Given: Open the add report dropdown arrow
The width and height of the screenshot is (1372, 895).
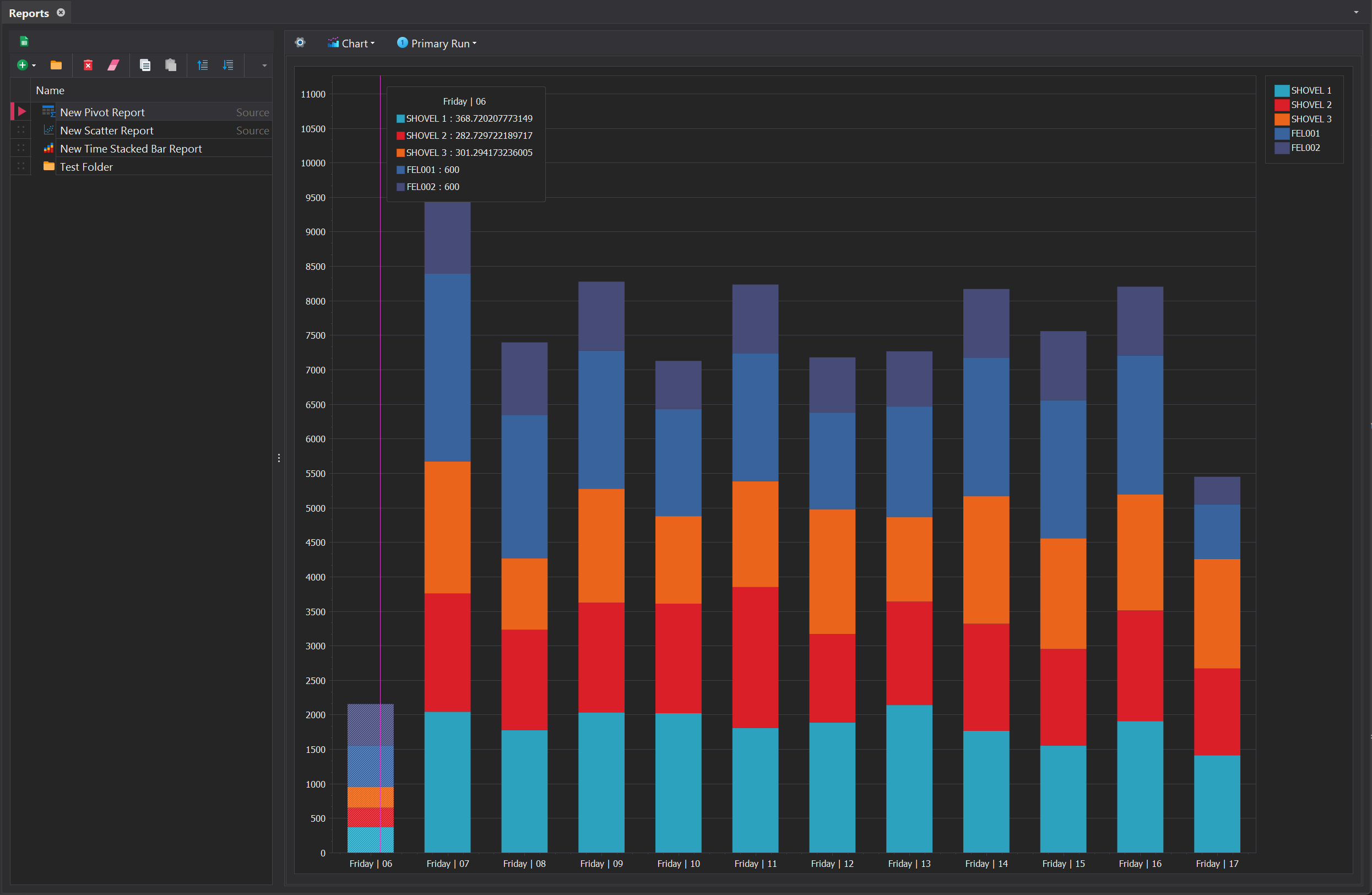Looking at the screenshot, I should 34,66.
